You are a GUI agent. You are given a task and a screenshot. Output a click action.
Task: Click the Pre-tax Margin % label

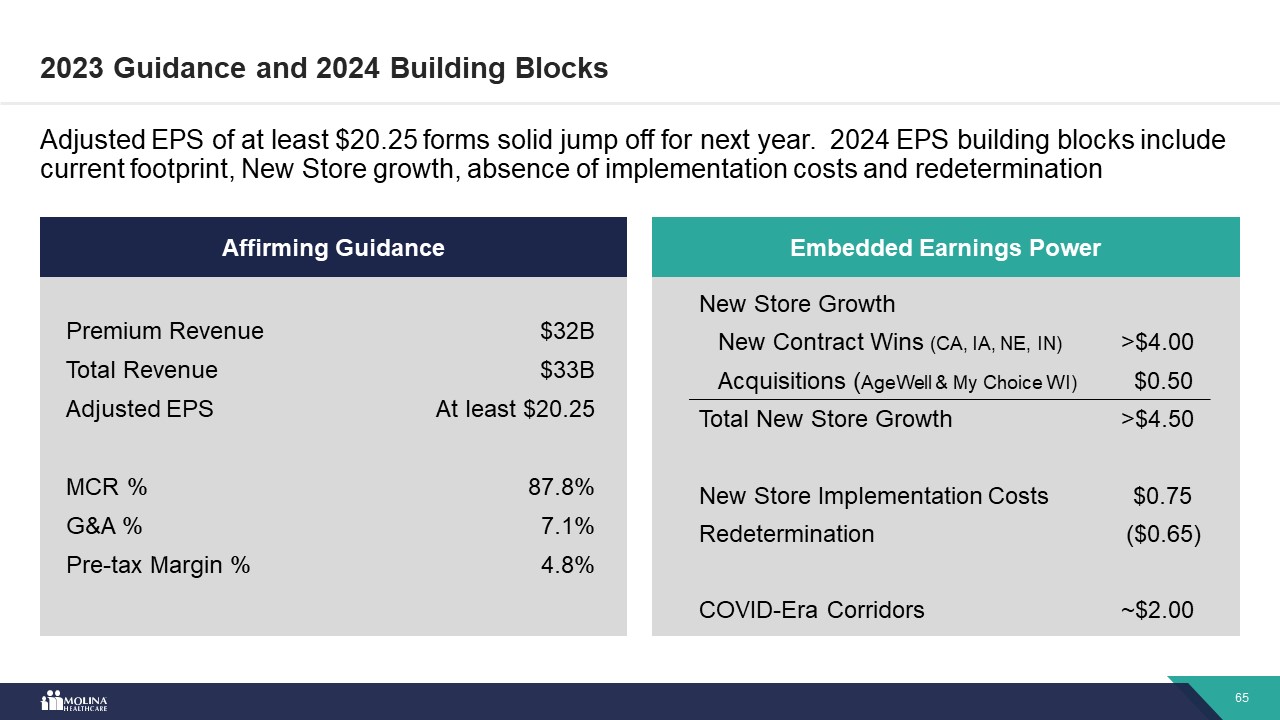[x=158, y=565]
